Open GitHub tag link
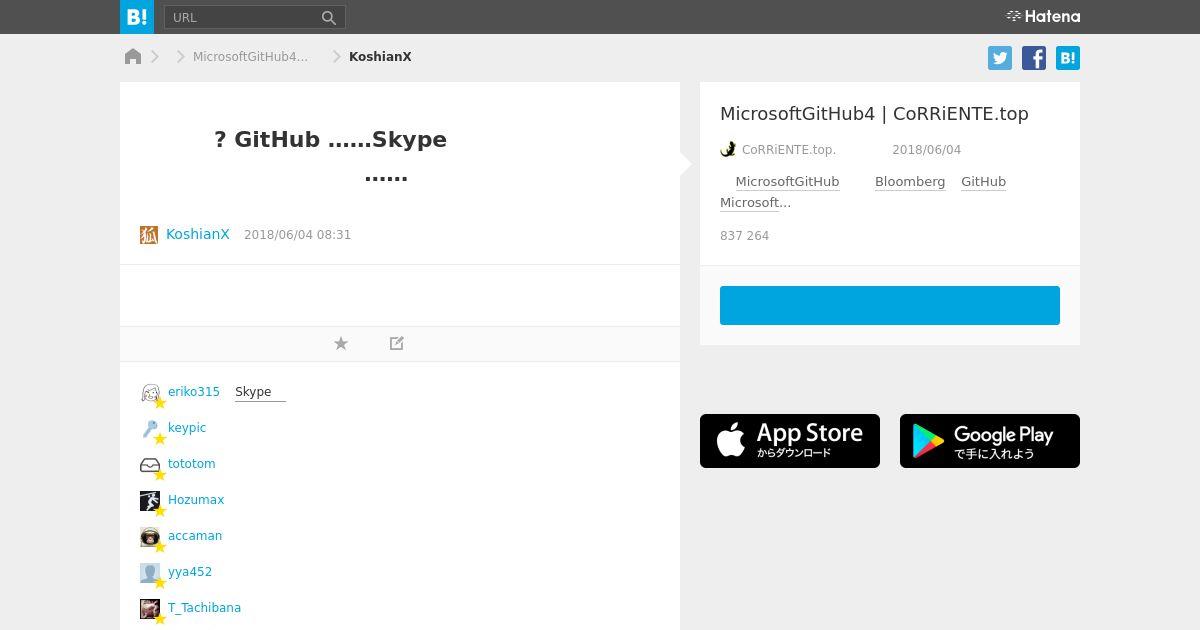Screen dimensions: 1200x630 [983, 182]
